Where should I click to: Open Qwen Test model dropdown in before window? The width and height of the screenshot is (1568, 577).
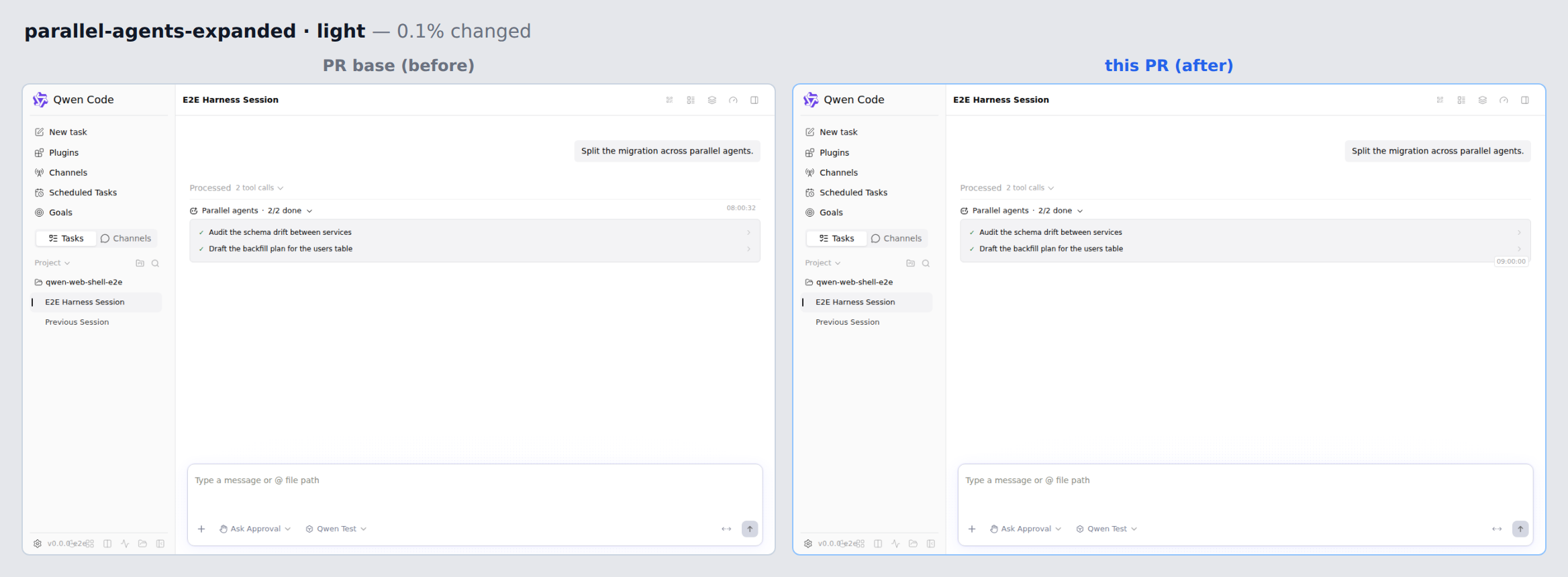336,529
